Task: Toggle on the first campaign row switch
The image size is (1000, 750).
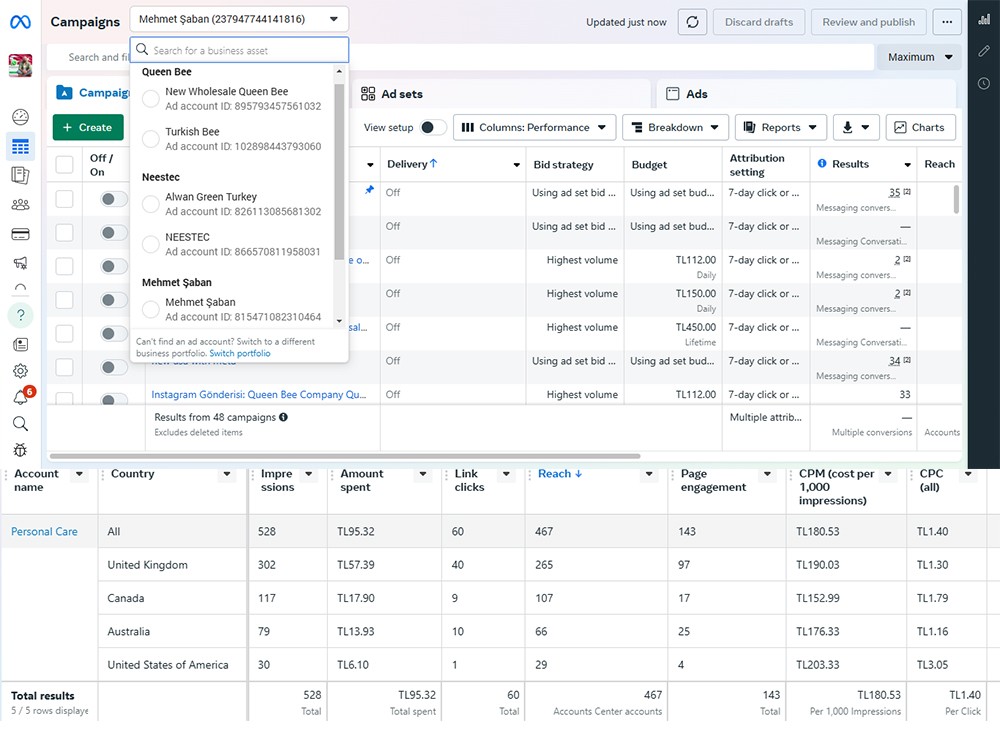Action: tap(113, 199)
